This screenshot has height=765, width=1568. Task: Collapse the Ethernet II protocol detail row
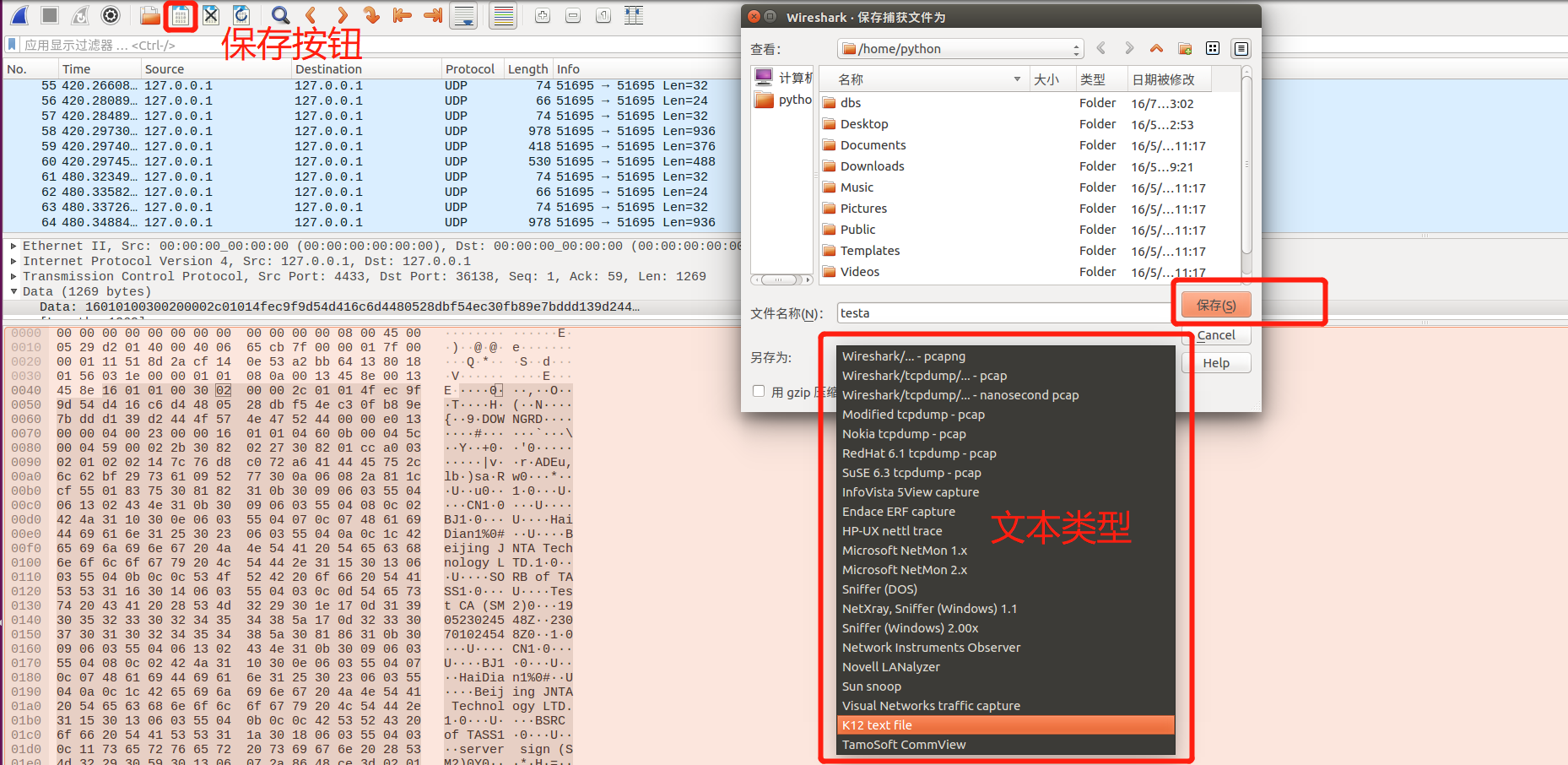click(x=14, y=245)
